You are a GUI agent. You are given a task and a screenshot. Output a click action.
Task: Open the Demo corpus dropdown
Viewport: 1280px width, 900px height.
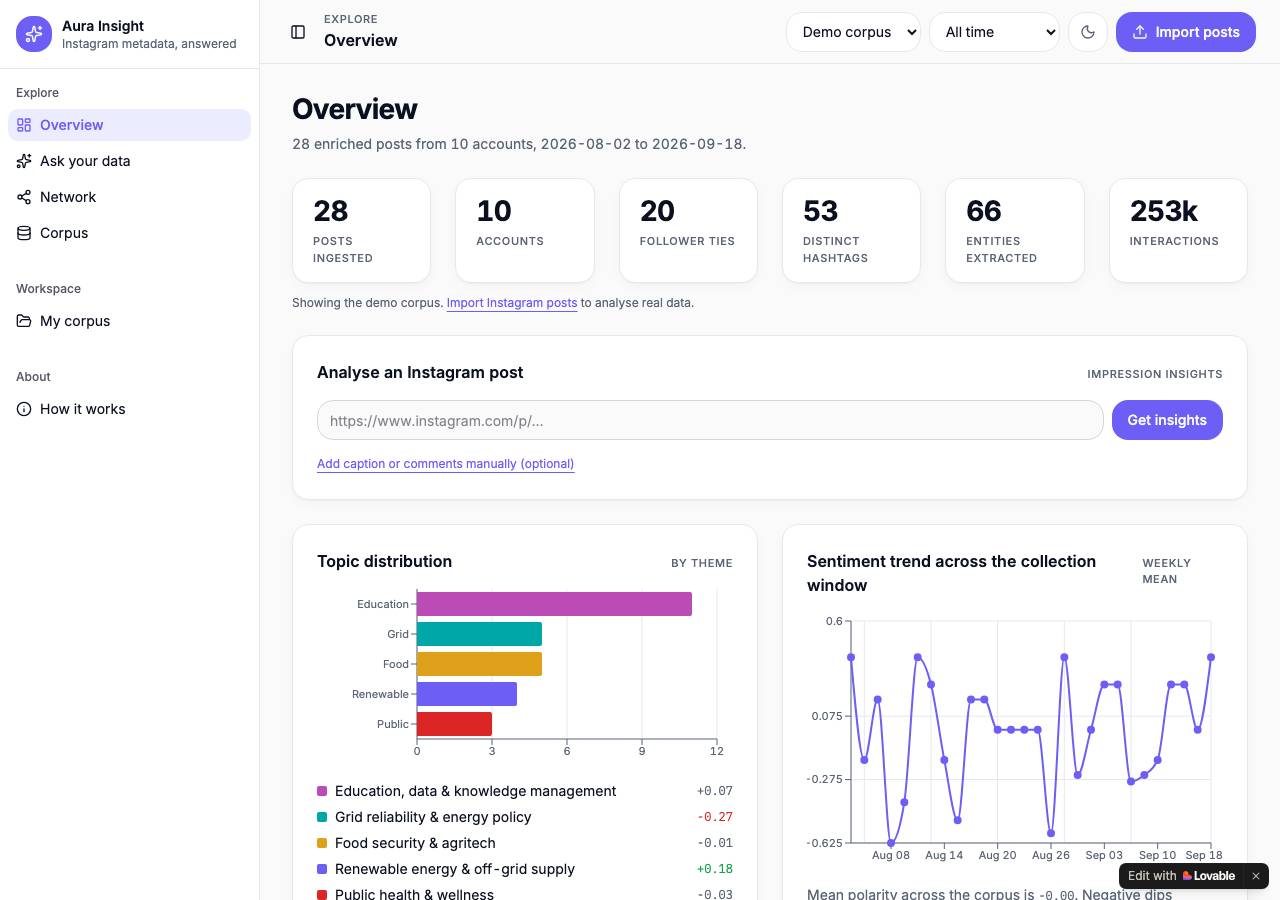coord(853,32)
